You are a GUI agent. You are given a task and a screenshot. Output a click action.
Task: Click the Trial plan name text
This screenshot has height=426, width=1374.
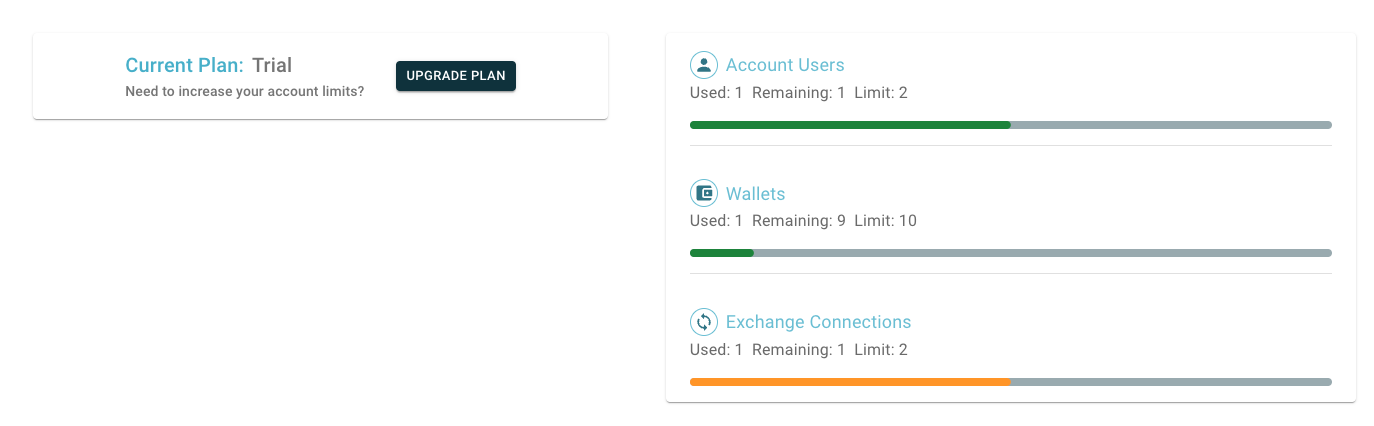272,66
